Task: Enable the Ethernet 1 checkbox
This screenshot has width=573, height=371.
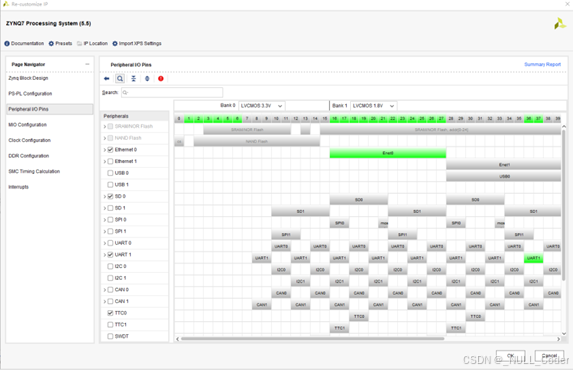Action: click(110, 162)
